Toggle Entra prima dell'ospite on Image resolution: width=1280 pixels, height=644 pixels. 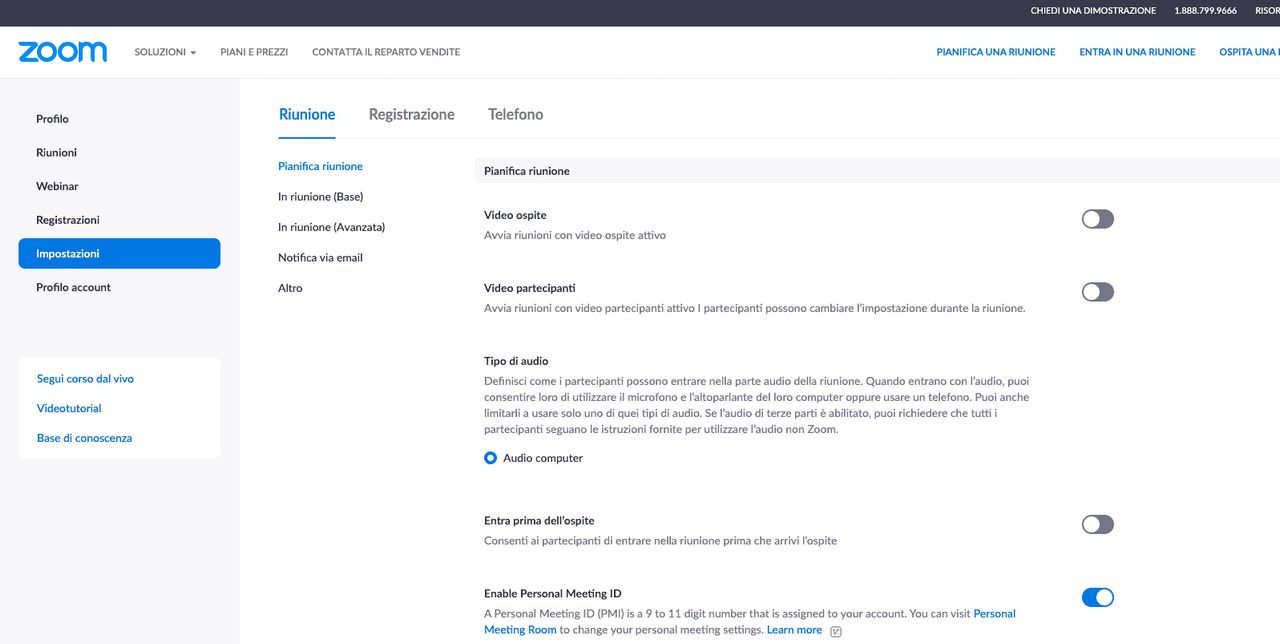pyautogui.click(x=1097, y=524)
